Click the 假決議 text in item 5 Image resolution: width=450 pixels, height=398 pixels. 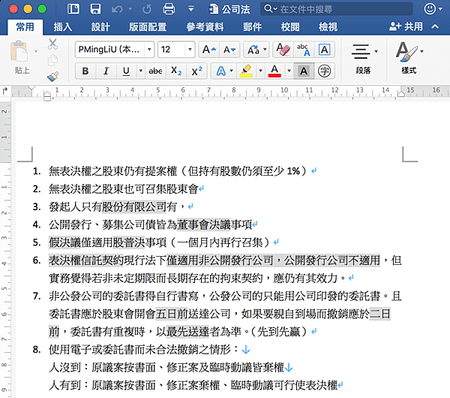[x=65, y=242]
